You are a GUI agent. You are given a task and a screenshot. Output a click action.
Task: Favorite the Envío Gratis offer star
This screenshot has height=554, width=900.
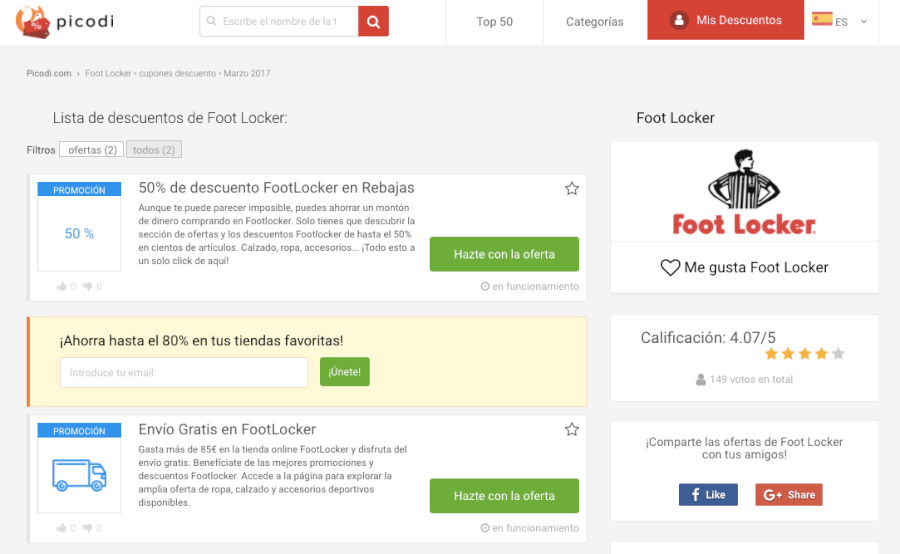(572, 429)
